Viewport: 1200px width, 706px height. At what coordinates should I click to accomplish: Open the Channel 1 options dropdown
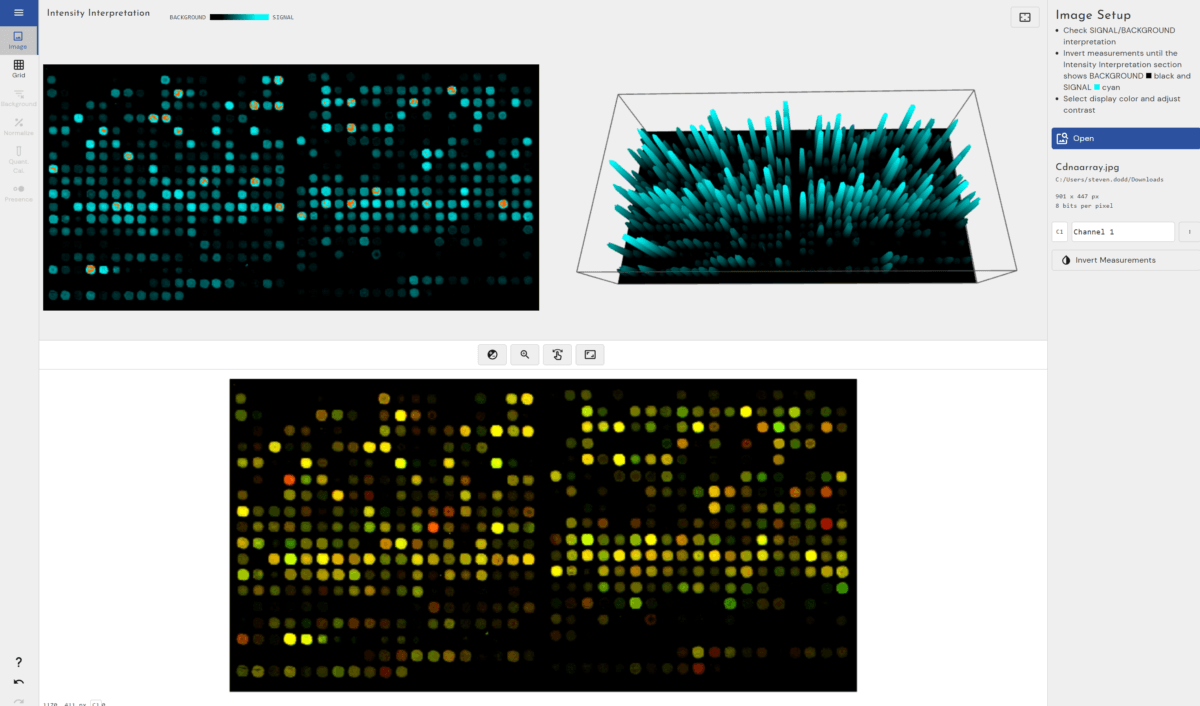pyautogui.click(x=1190, y=231)
